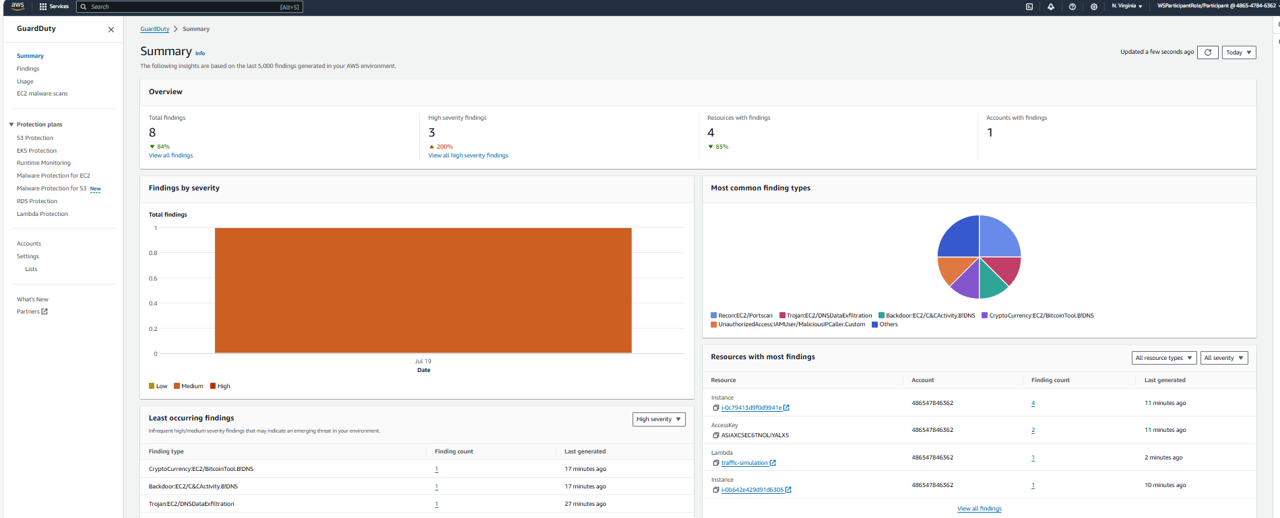Open Lists under Settings
Viewport: 1280px width, 518px height.
pyautogui.click(x=31, y=269)
